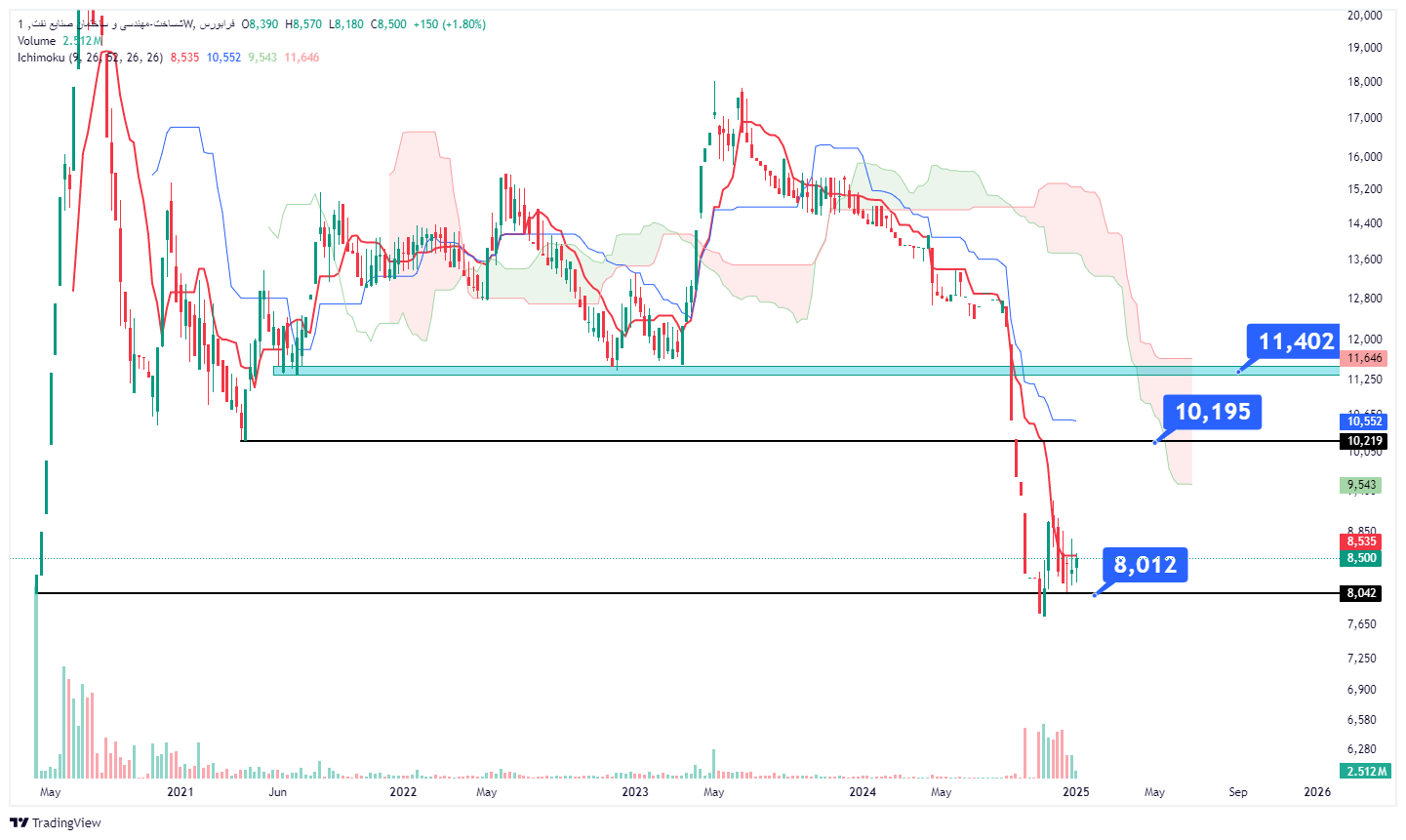This screenshot has width=1406, height=840.
Task: Click the green 9,543 price axis tag
Action: click(x=1361, y=485)
